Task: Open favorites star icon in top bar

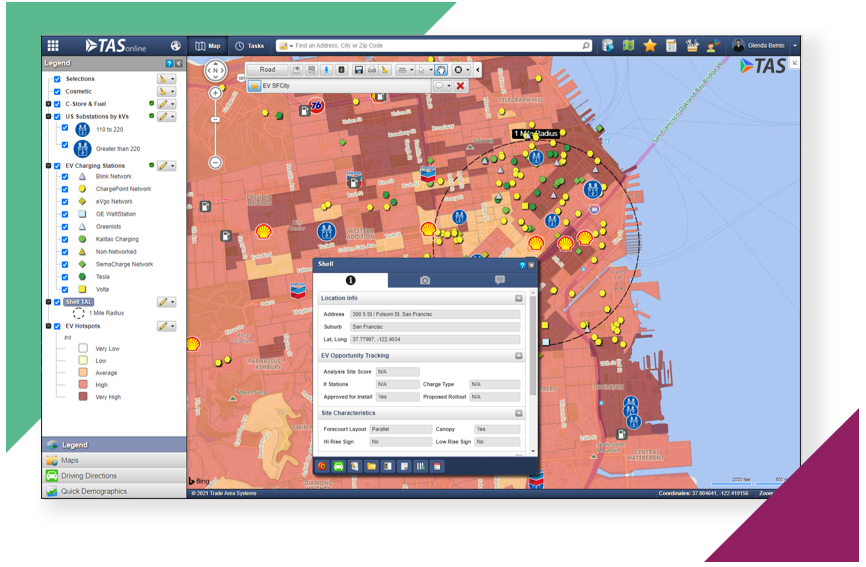Action: [650, 46]
